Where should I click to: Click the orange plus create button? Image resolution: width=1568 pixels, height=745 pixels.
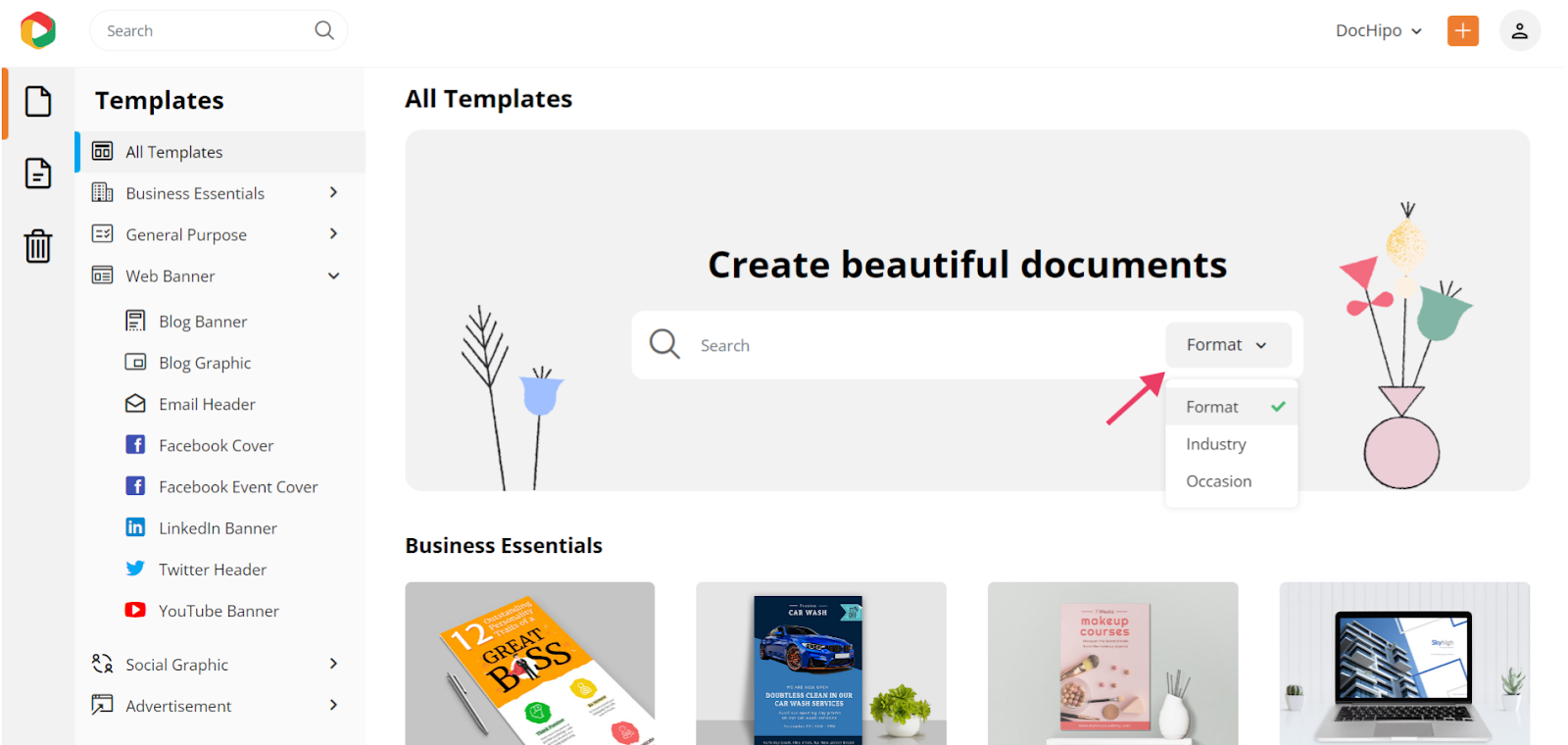coord(1462,30)
